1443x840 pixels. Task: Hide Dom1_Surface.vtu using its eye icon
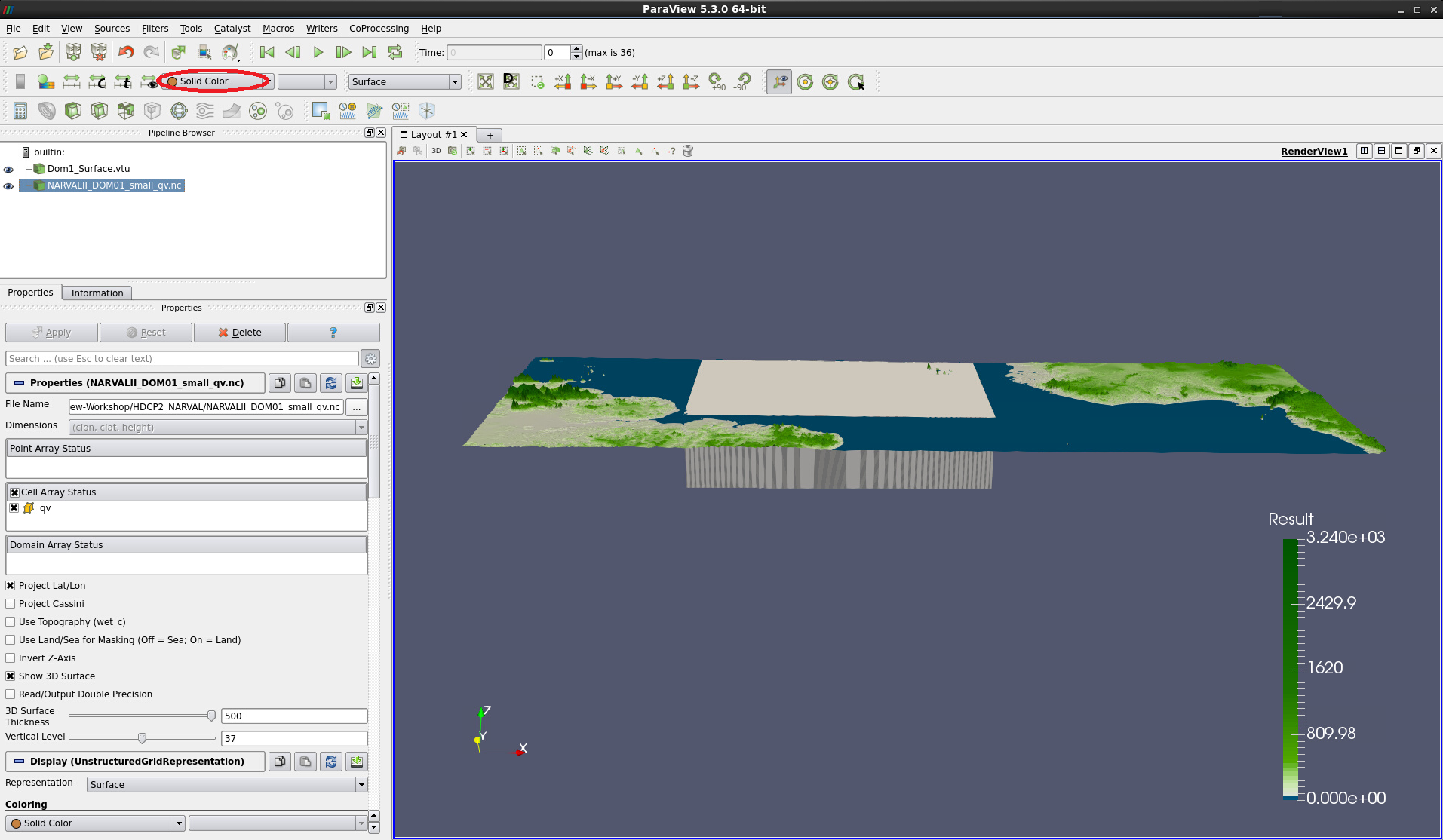[x=9, y=169]
